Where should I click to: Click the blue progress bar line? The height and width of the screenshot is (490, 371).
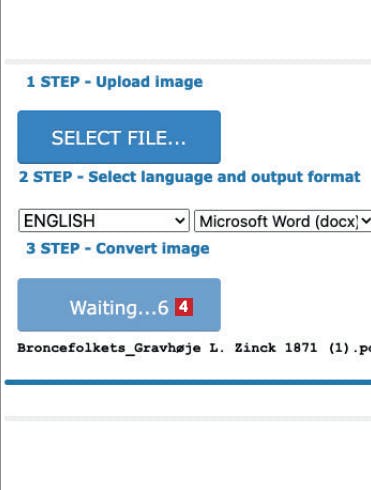point(188,382)
